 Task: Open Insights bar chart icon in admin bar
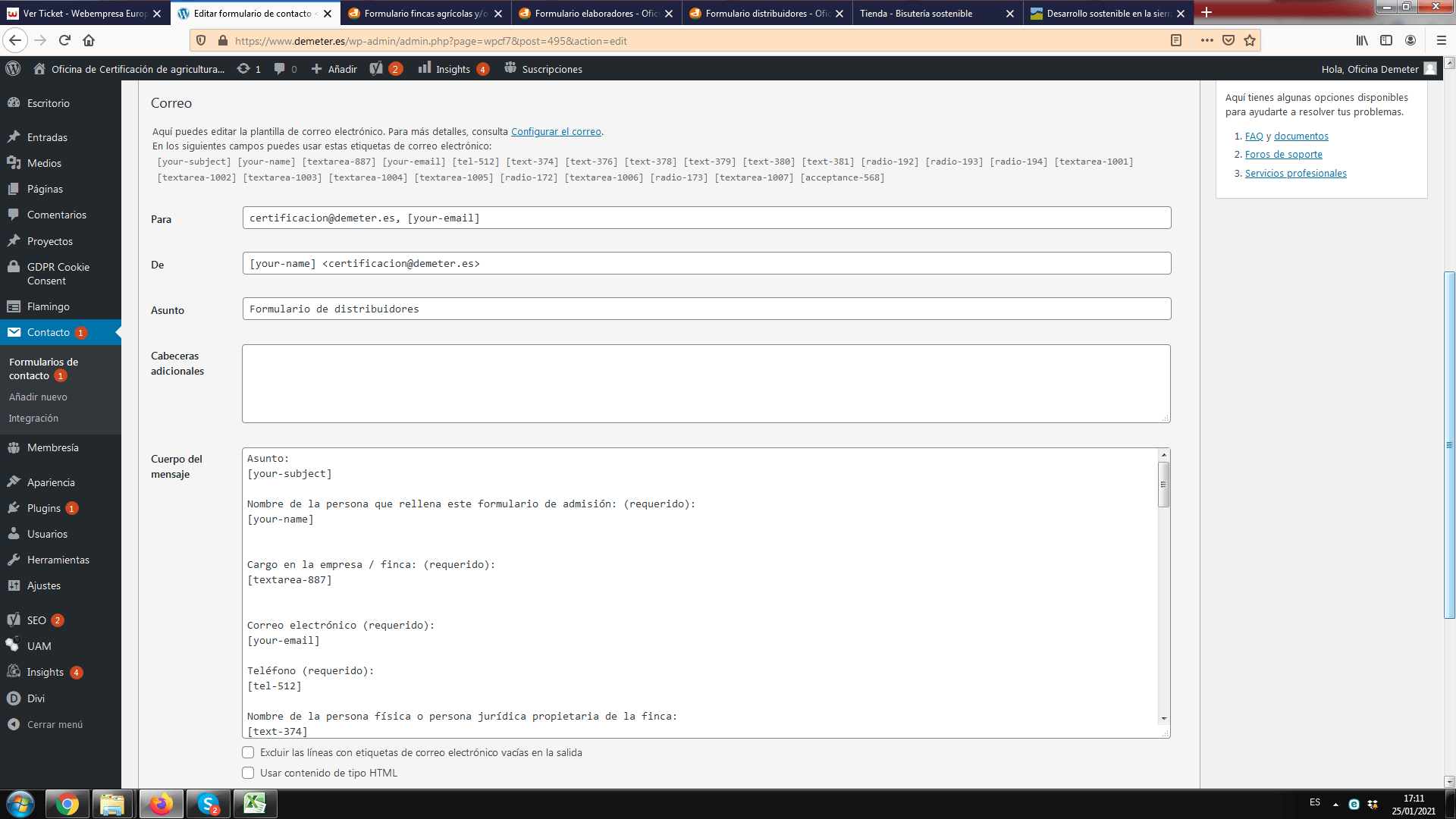(425, 68)
